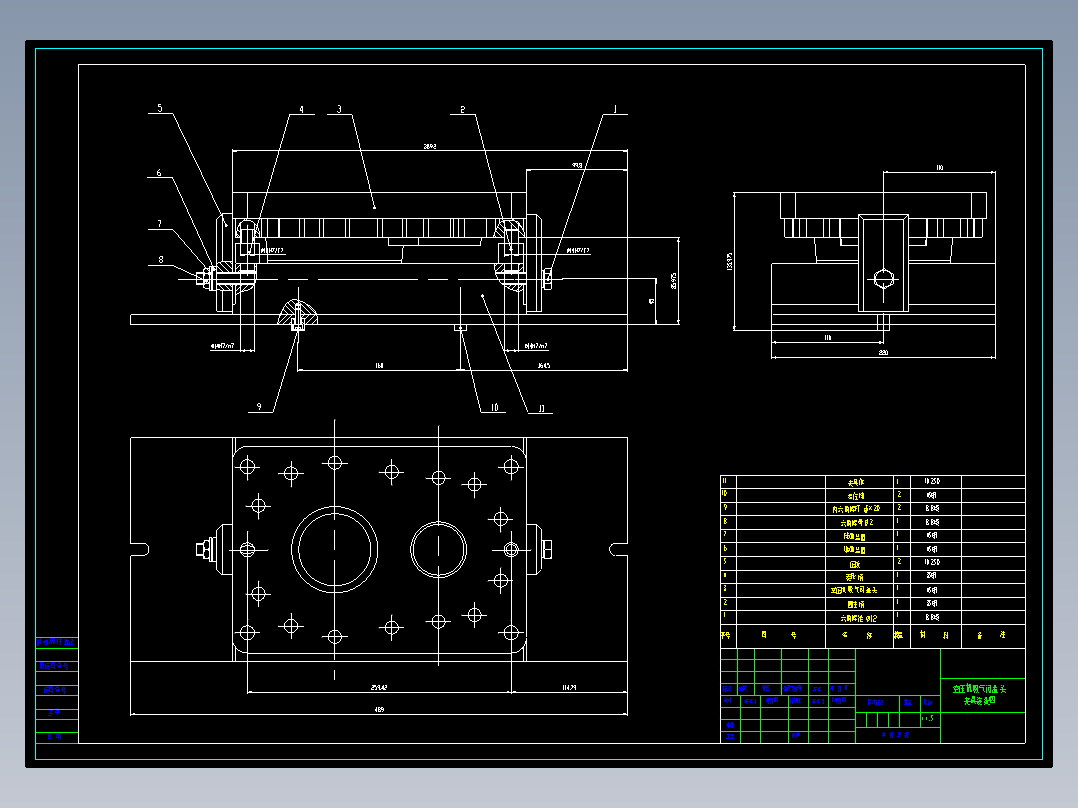Select part callout number 11 label
Viewport: 1078px width, 808px height.
(x=541, y=408)
